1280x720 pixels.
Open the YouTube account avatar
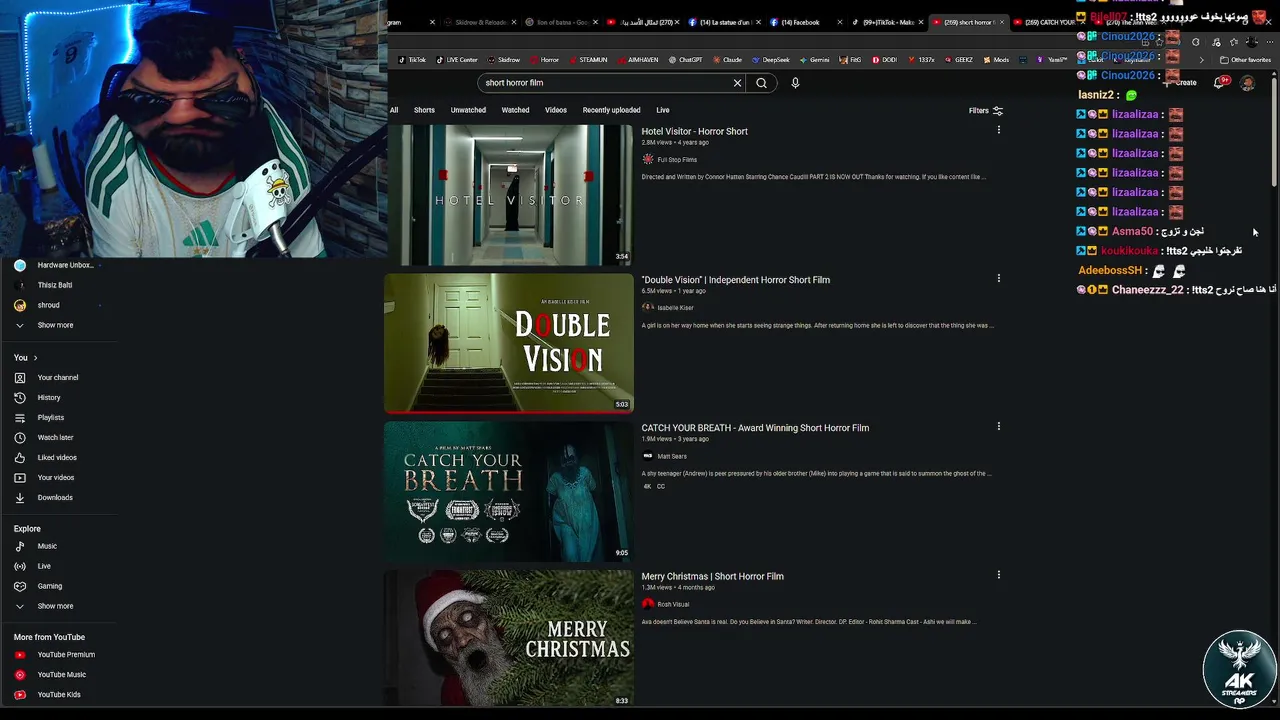(x=1247, y=83)
